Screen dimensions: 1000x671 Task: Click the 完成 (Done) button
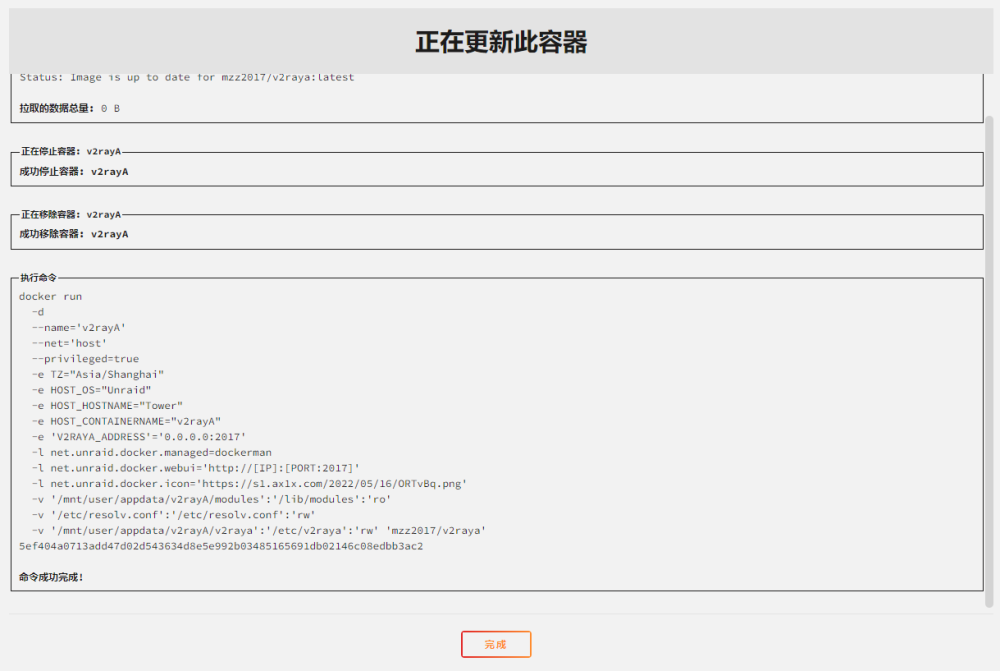point(496,644)
